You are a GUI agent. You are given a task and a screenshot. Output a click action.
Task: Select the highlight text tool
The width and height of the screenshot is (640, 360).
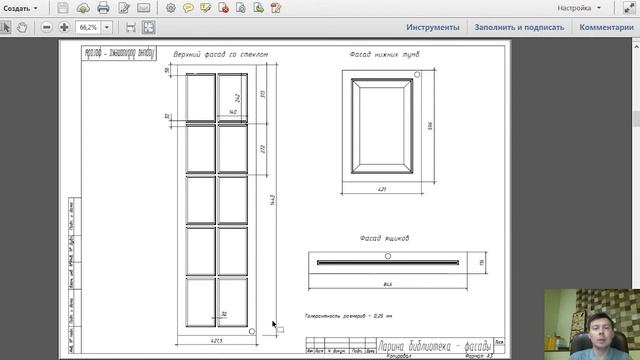205,8
